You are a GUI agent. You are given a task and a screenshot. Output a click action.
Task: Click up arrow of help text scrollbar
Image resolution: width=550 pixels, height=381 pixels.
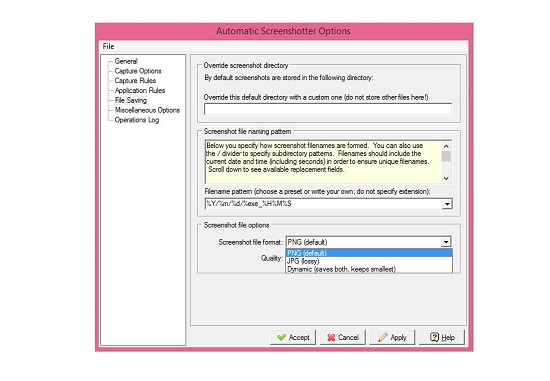coord(446,146)
